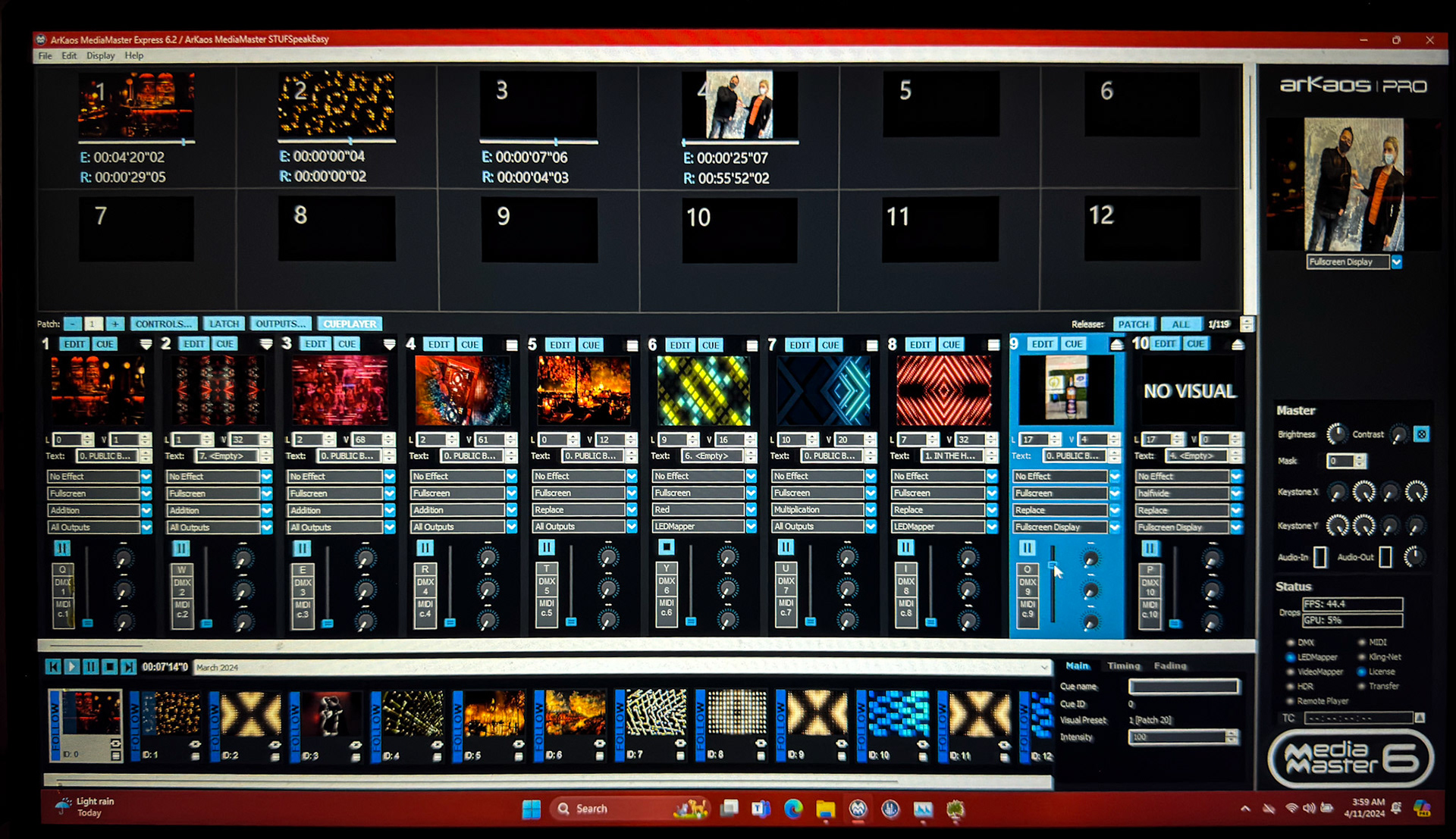Click the plus button next to Patch

(x=115, y=324)
